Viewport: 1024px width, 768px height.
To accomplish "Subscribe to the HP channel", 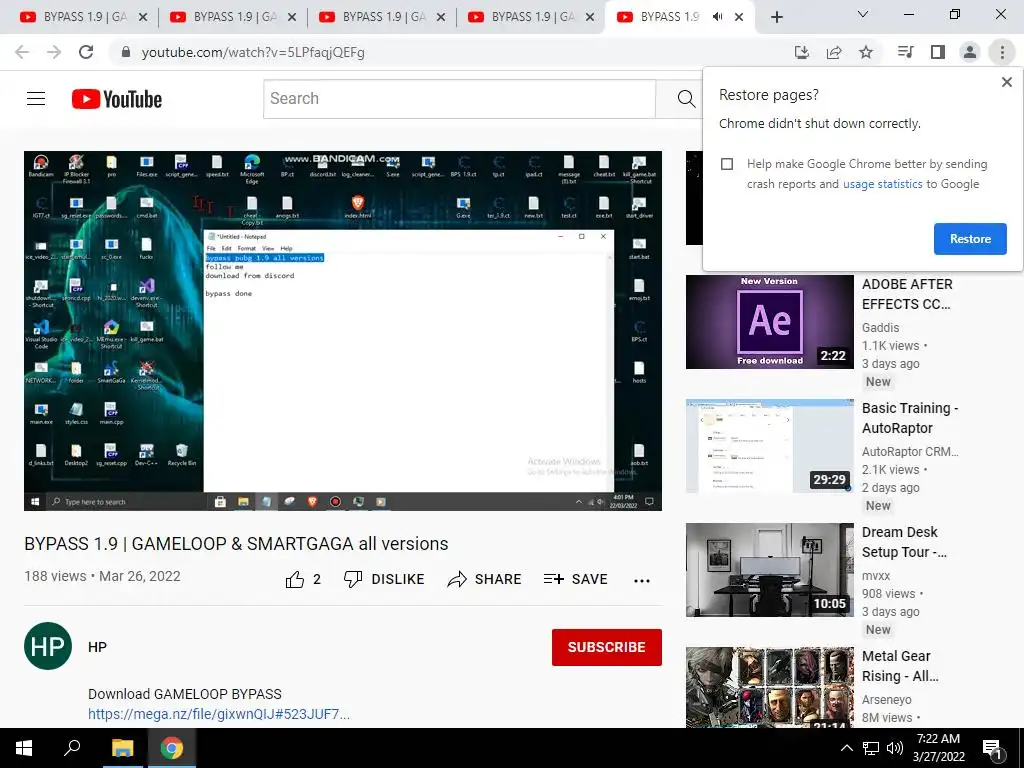I will [x=607, y=647].
